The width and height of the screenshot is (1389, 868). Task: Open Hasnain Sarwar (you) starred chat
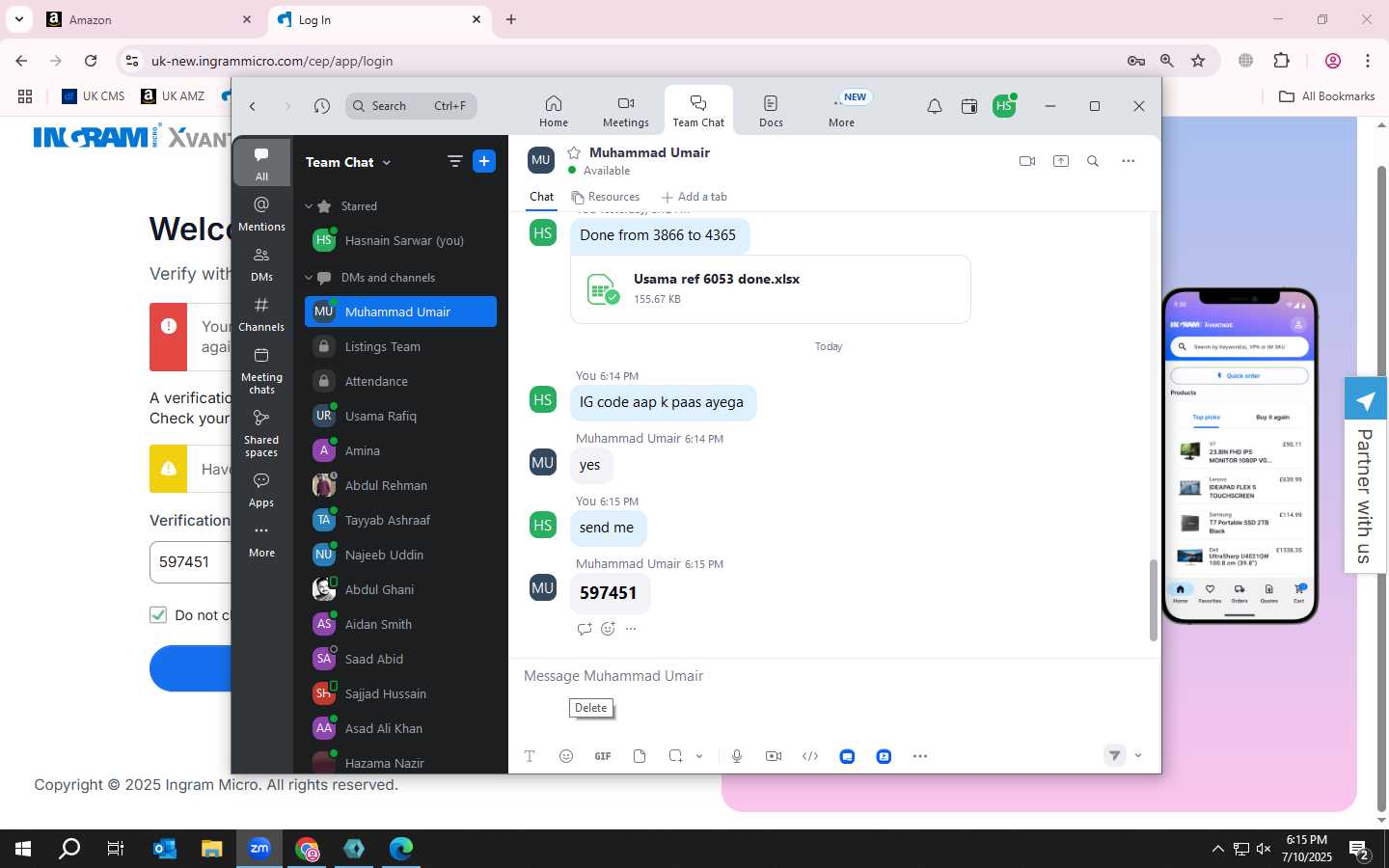(400, 240)
